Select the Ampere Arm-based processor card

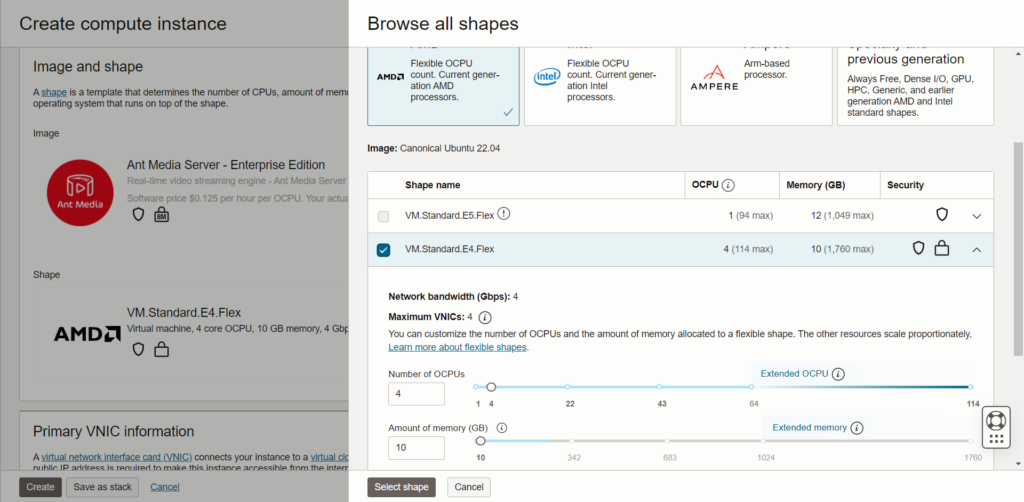(756, 85)
